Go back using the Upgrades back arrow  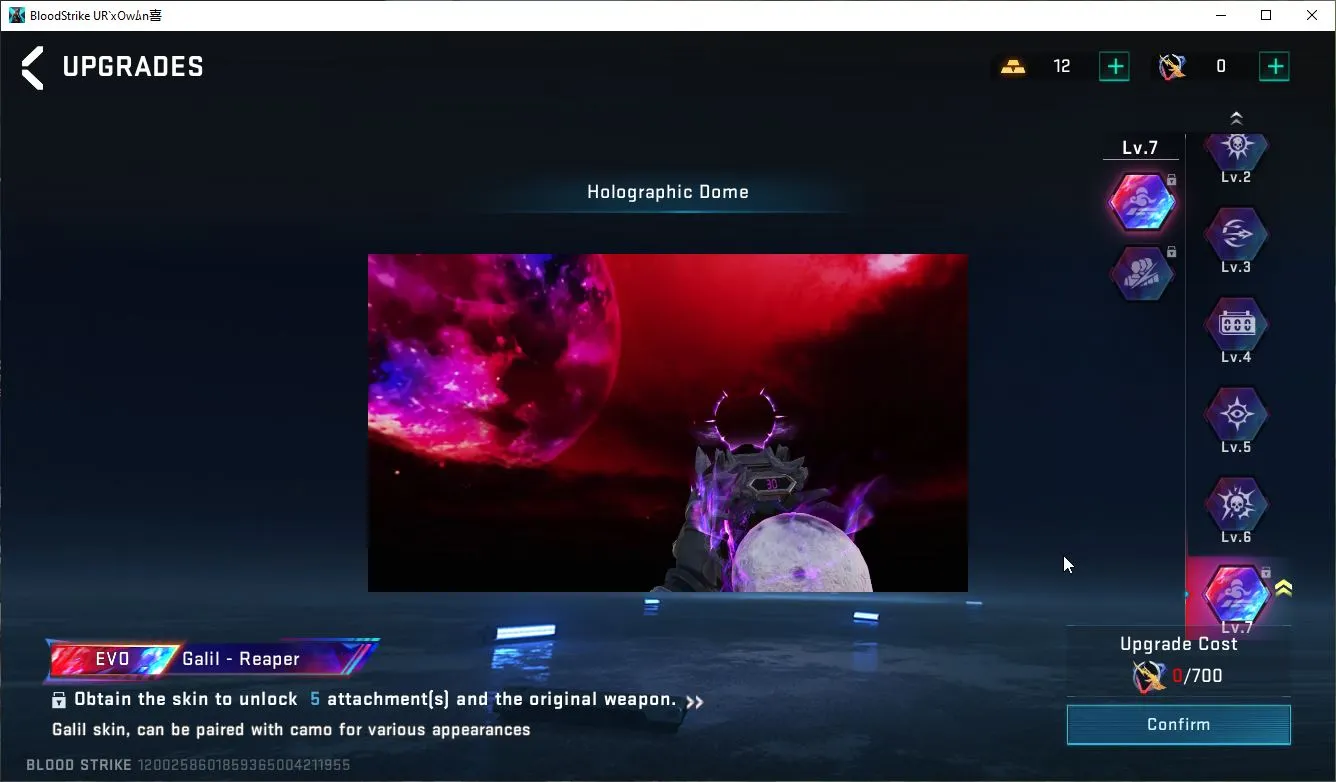pyautogui.click(x=33, y=67)
